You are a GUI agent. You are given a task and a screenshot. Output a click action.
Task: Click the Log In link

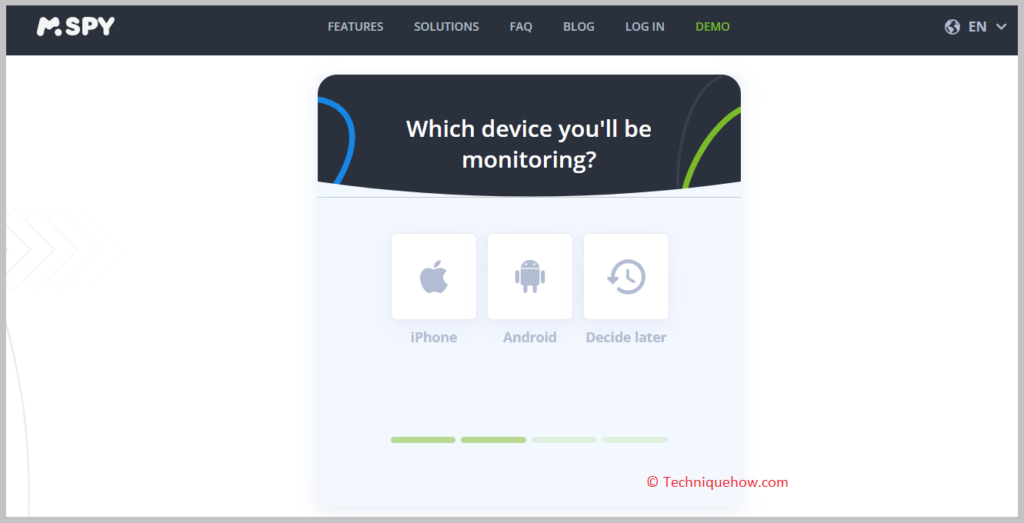(x=645, y=27)
